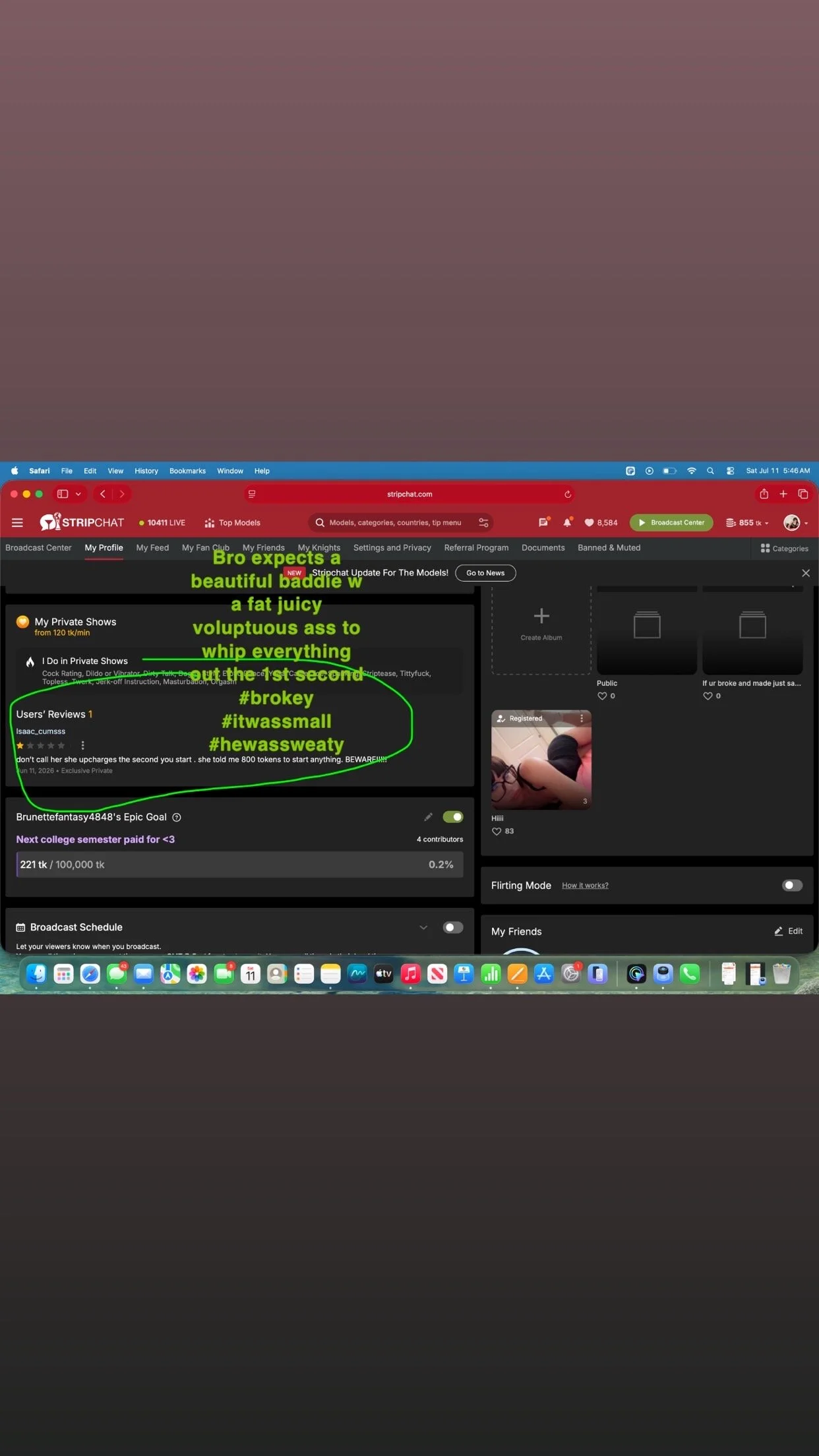Open the review's three-dot options menu
This screenshot has width=819, height=1456.
[x=82, y=745]
